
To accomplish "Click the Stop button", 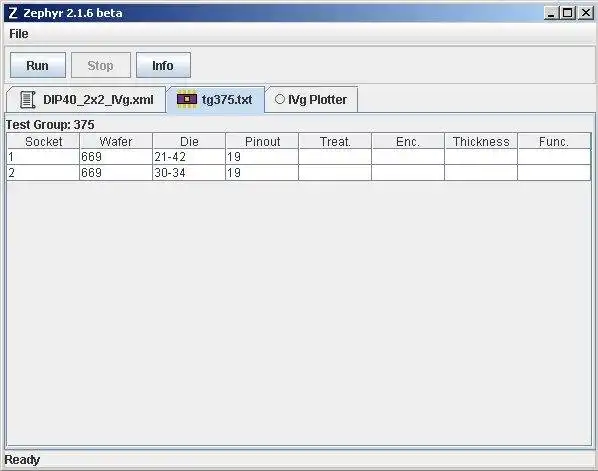I will [x=101, y=65].
